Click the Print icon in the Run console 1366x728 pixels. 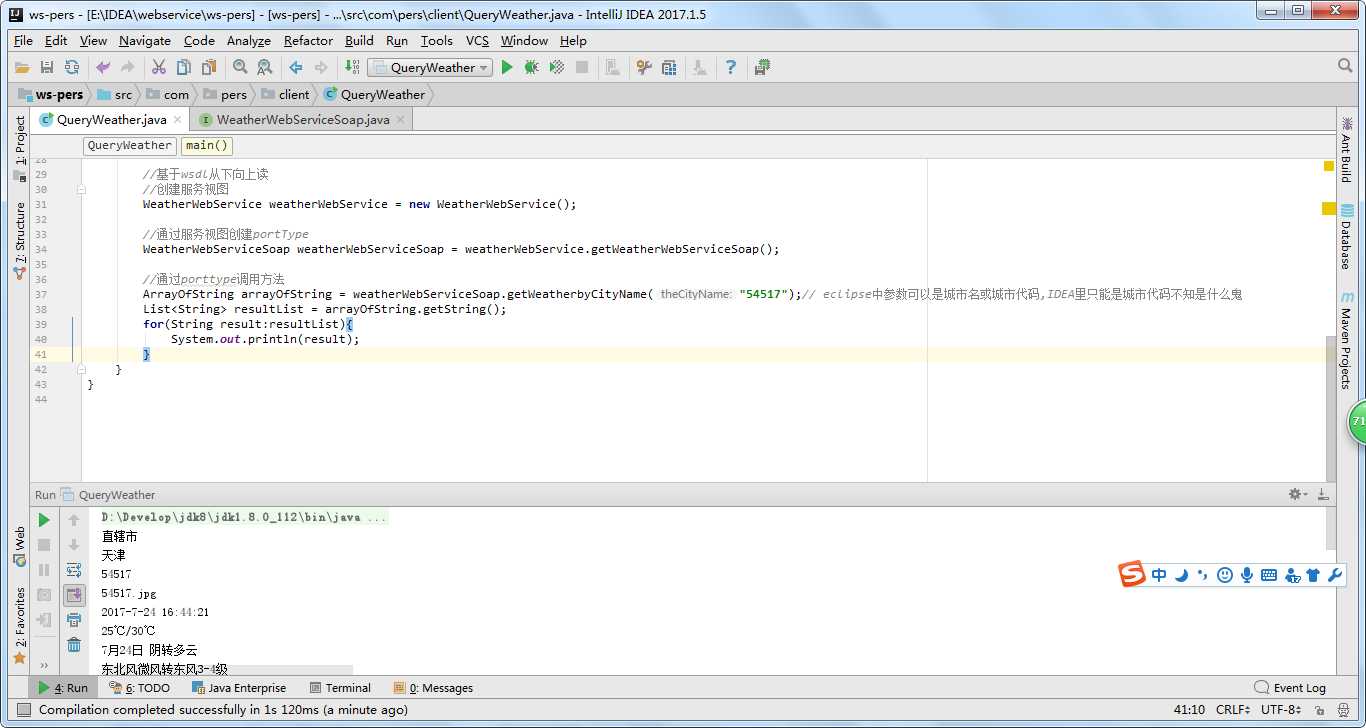[x=74, y=620]
